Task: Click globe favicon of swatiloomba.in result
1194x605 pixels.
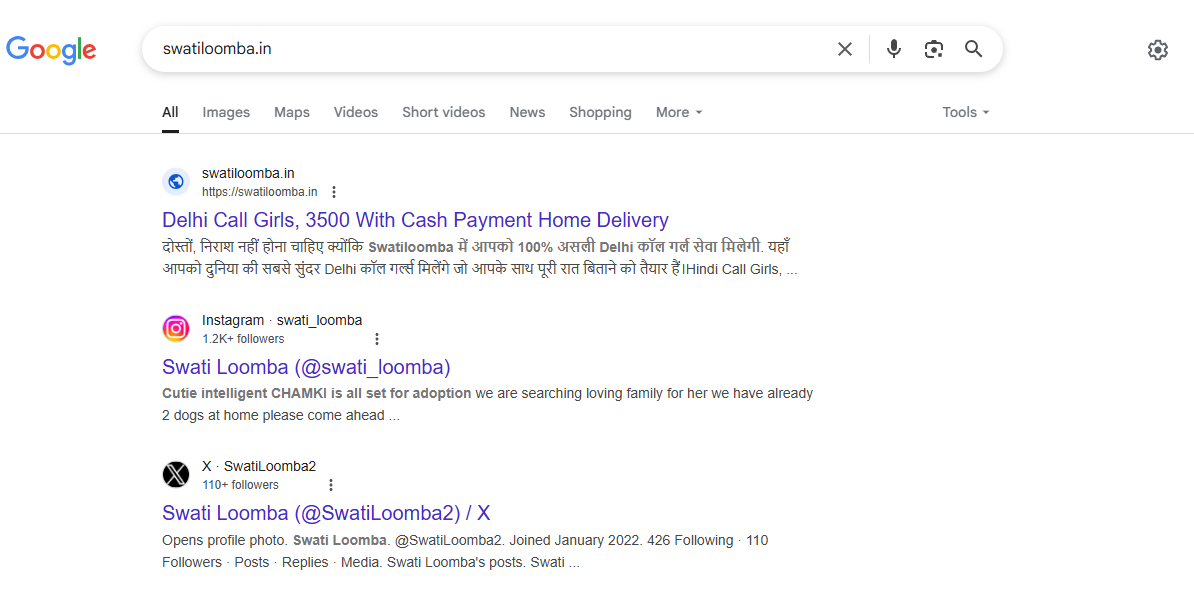Action: click(176, 182)
